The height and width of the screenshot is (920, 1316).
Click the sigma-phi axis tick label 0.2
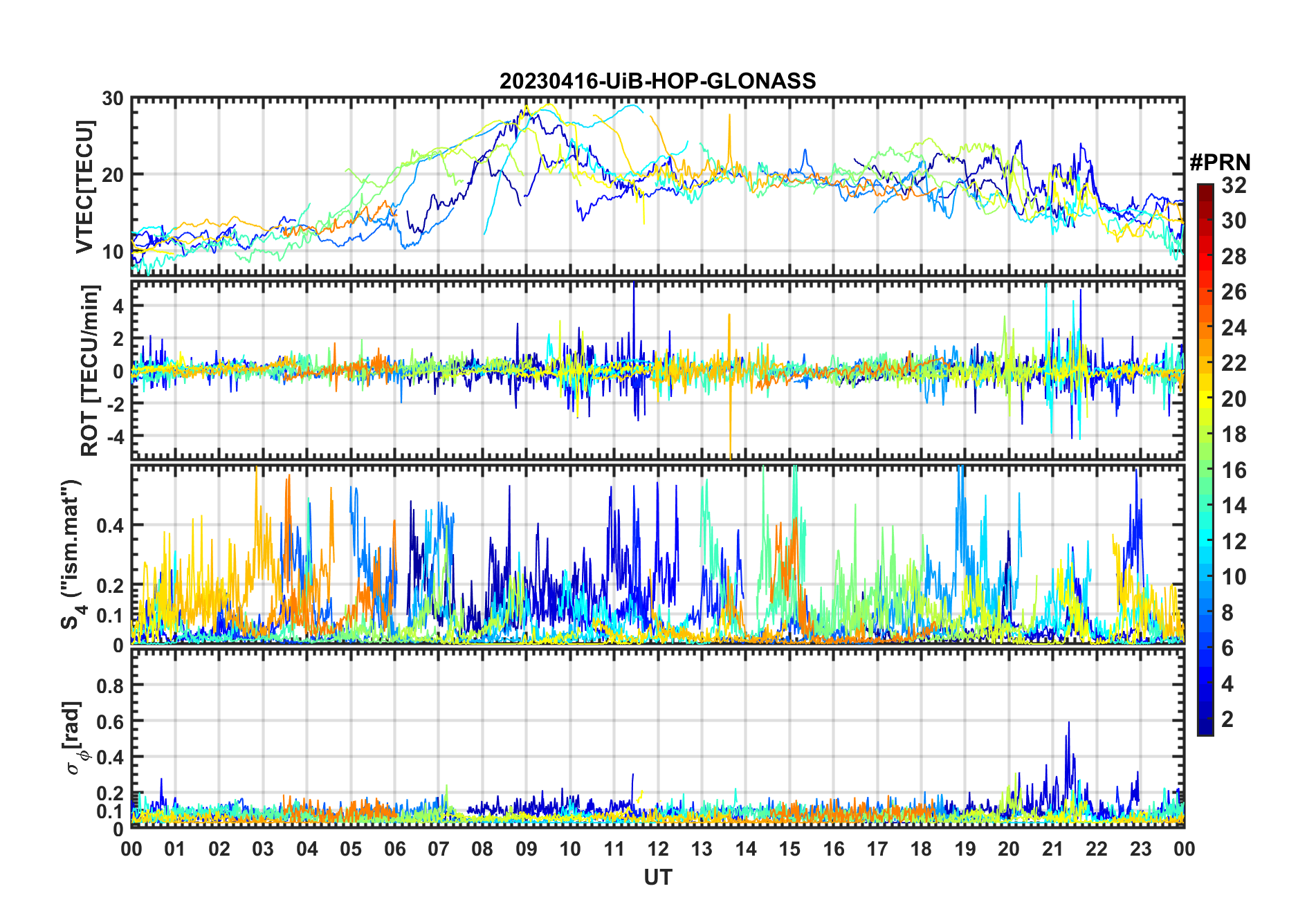coord(110,793)
